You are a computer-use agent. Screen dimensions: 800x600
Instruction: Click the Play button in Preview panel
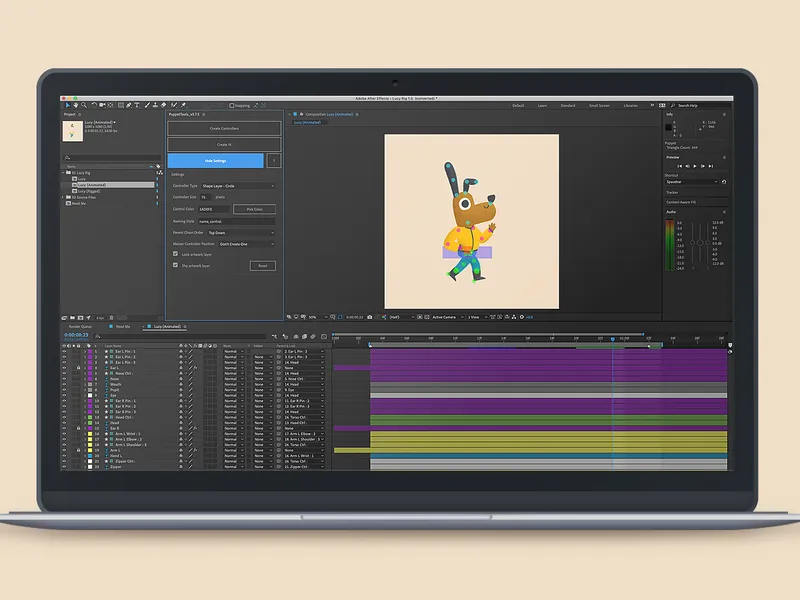point(694,166)
